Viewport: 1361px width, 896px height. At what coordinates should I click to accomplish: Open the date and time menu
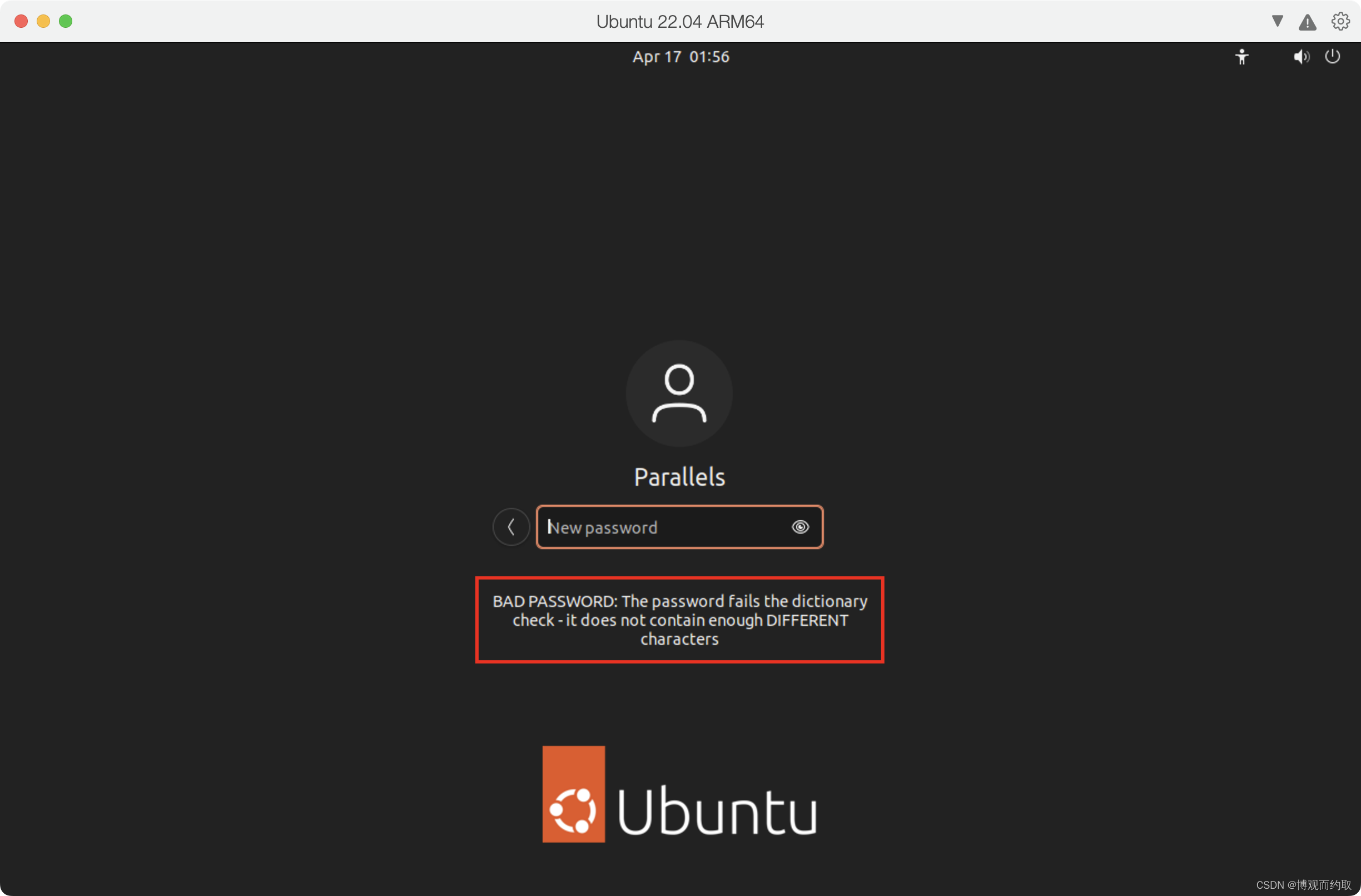680,57
